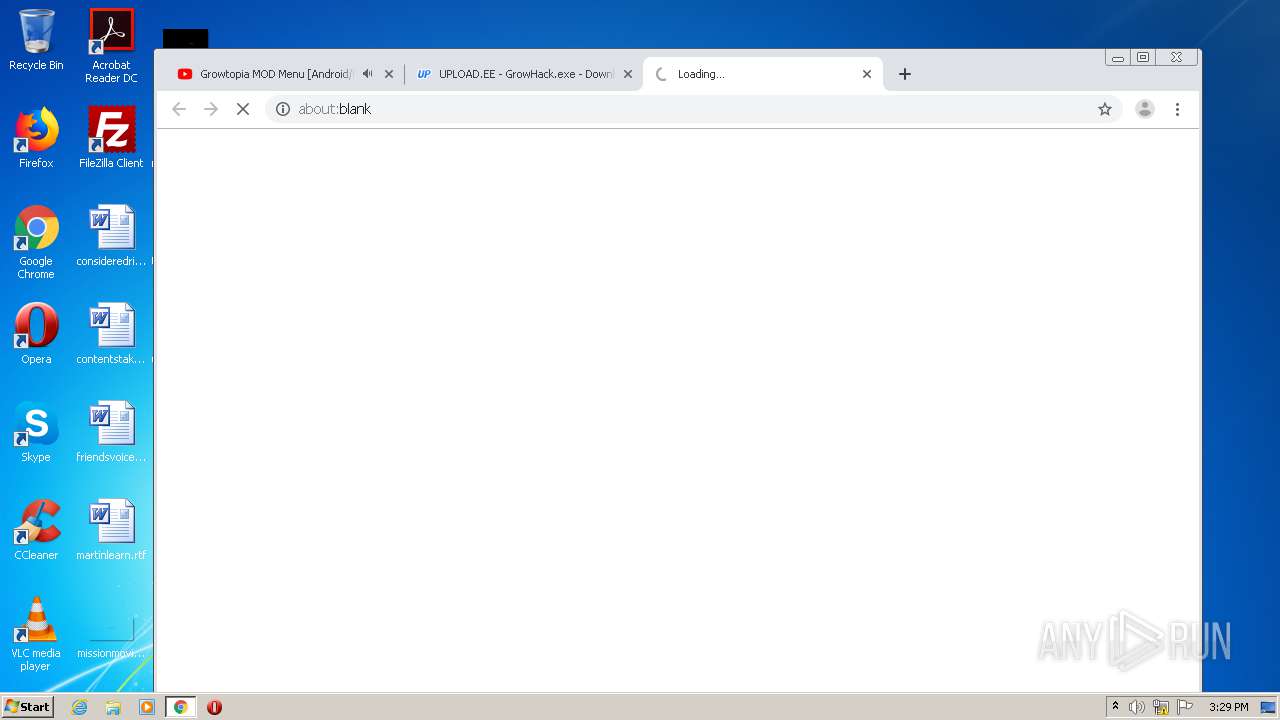Open the Windows Start menu
1280x720 pixels.
[27, 707]
